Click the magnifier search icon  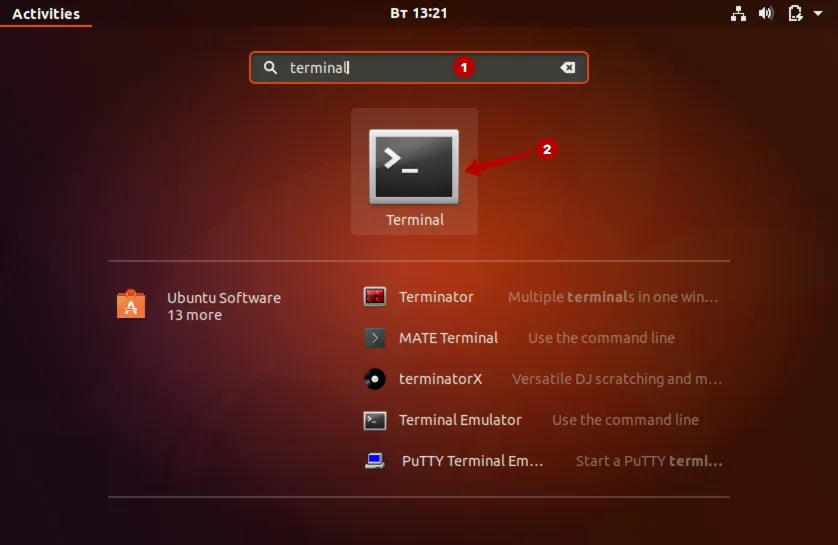coord(270,67)
